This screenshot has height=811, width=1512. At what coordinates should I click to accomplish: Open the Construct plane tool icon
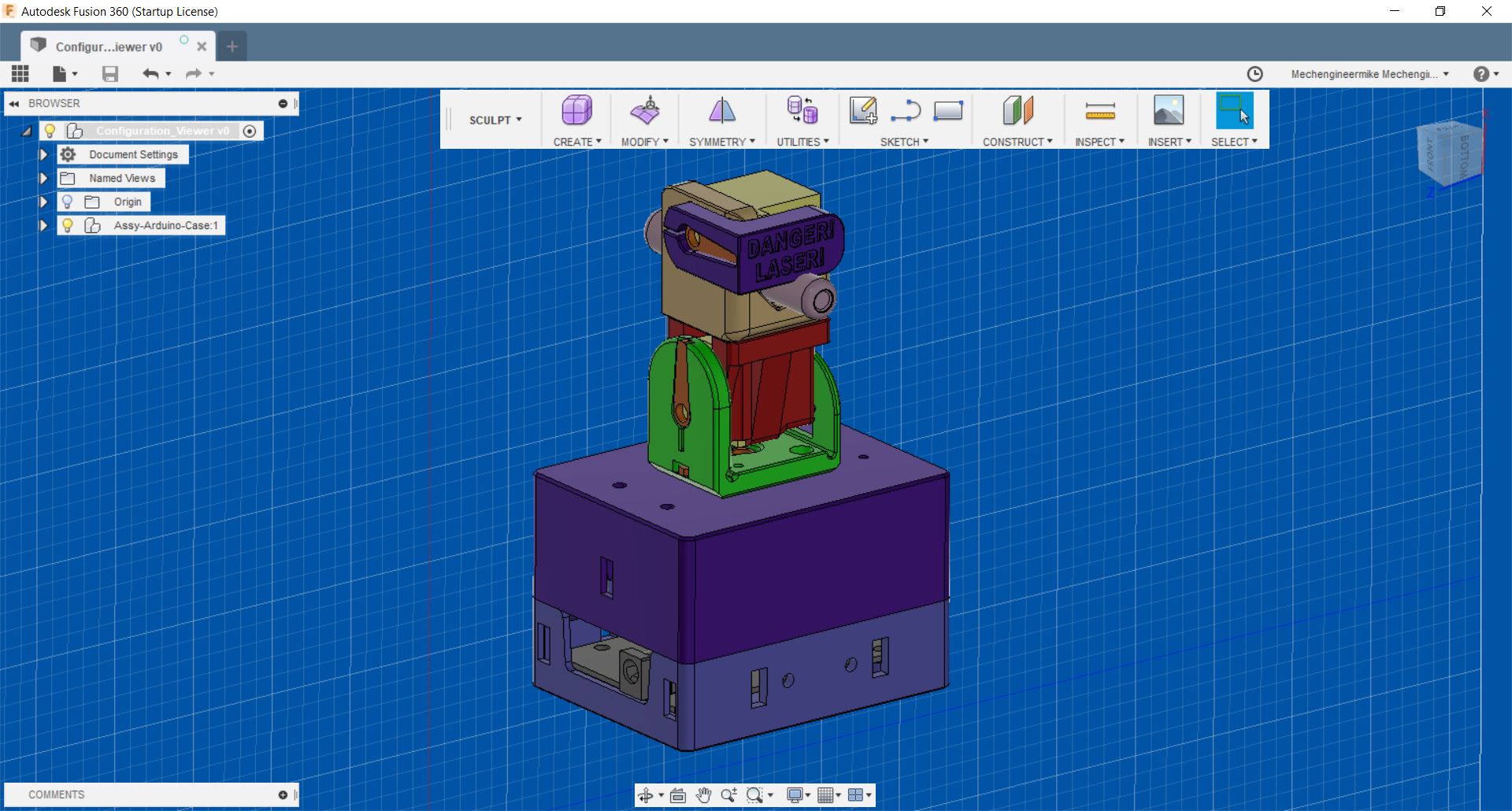1017,111
